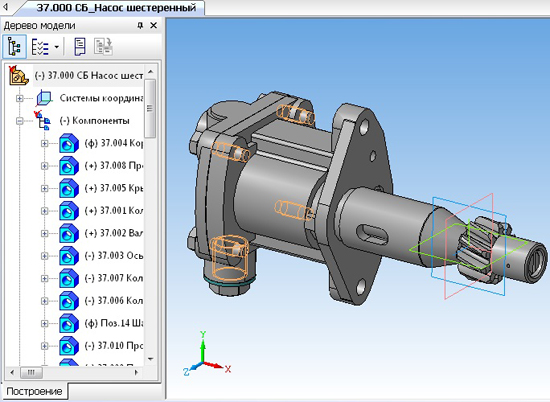Select the (-) 37.007 component label
550x402 pixels.
click(114, 278)
